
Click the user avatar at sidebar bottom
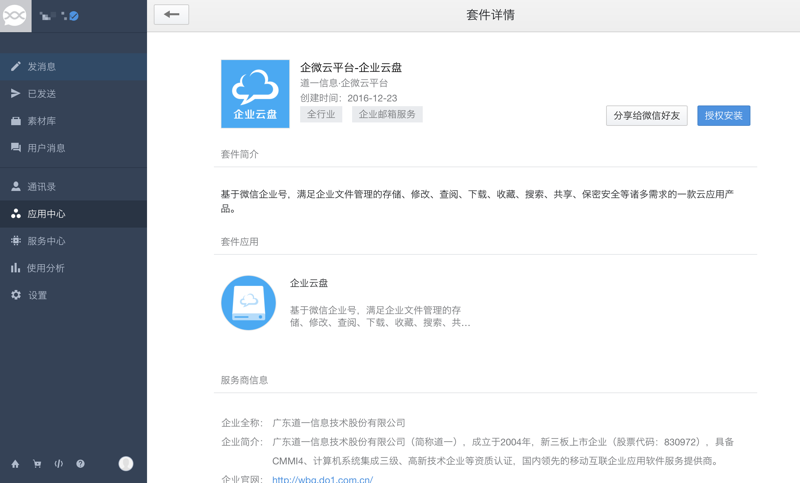[x=126, y=464]
